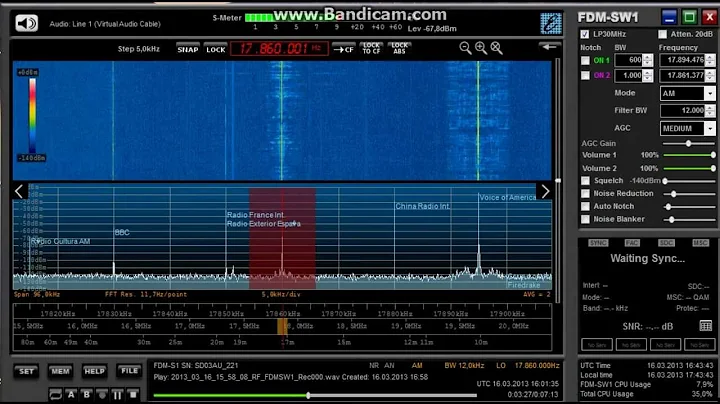Screen dimensions: 720x404
Task: Step the notch 1 bandwidth 600 spinner
Action: (647, 60)
